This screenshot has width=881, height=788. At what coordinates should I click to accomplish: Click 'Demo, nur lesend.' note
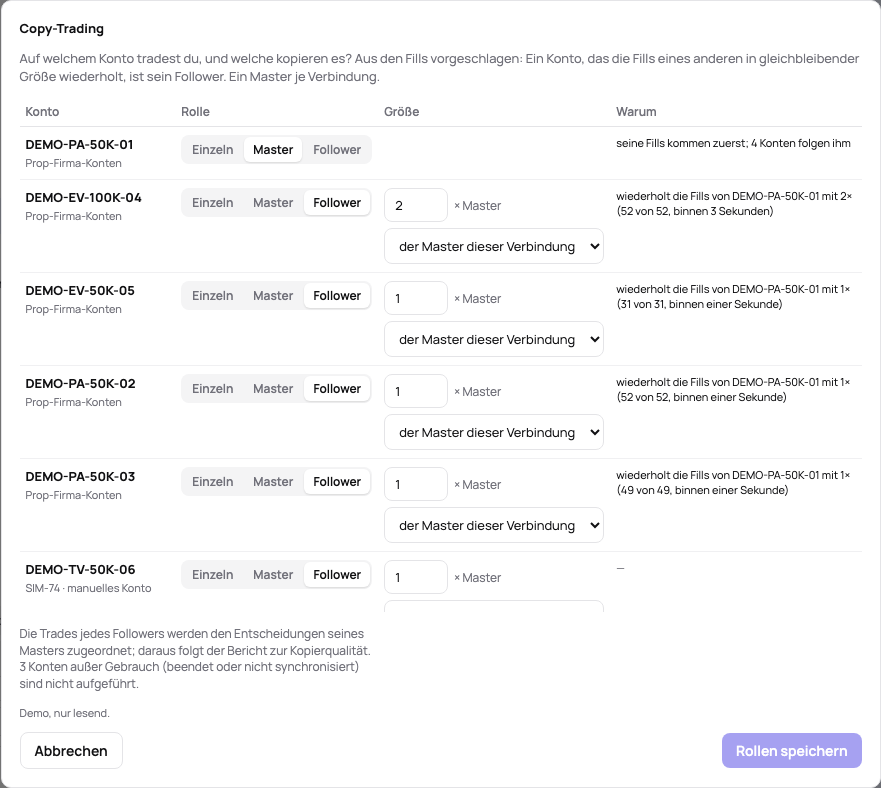point(65,713)
